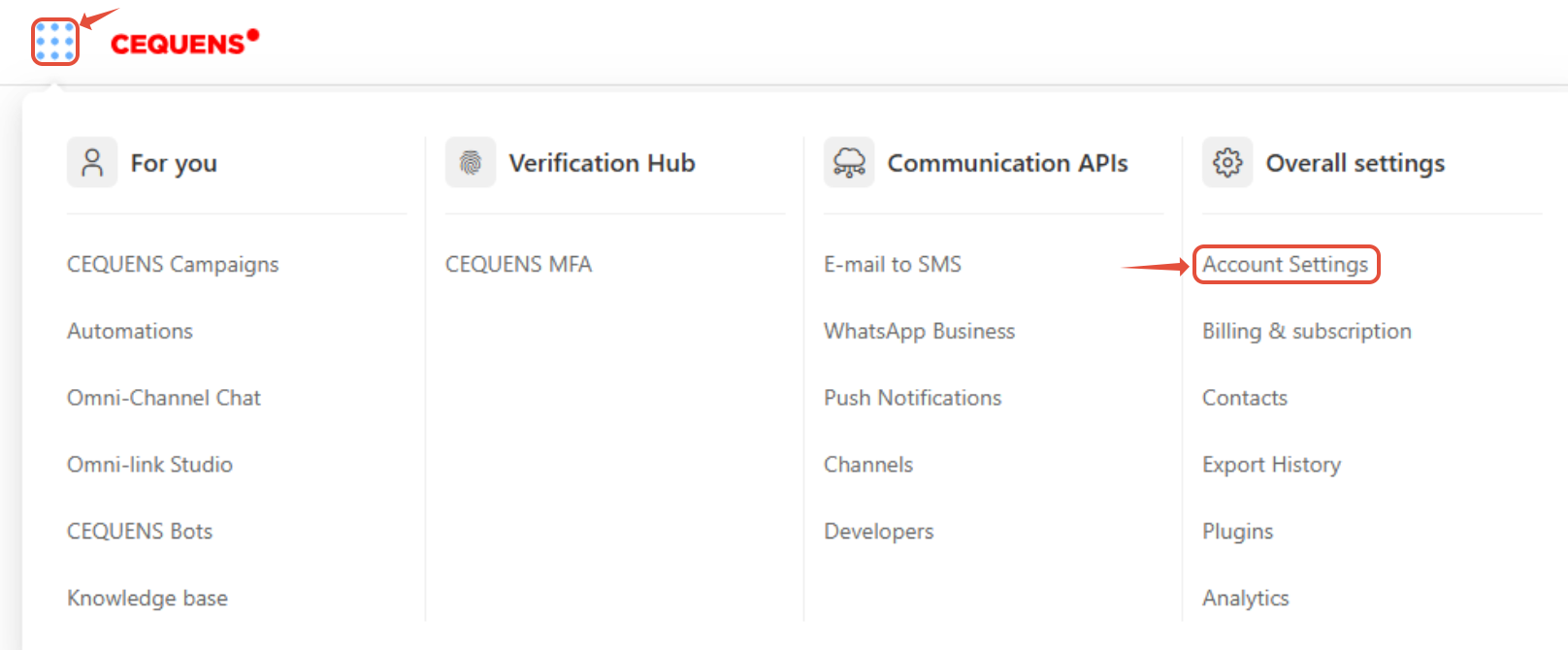Open the Developers section
Image resolution: width=1568 pixels, height=650 pixels.
(x=879, y=532)
